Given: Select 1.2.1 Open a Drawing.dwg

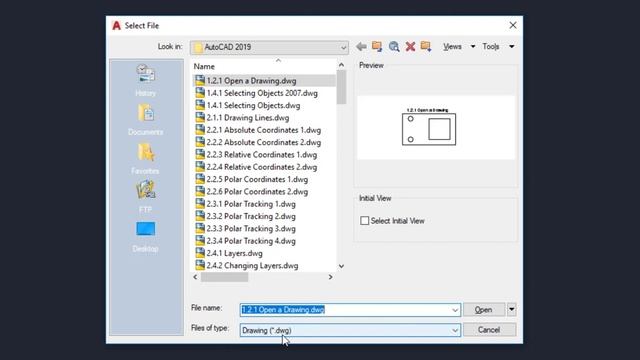Looking at the screenshot, I should 251,81.
